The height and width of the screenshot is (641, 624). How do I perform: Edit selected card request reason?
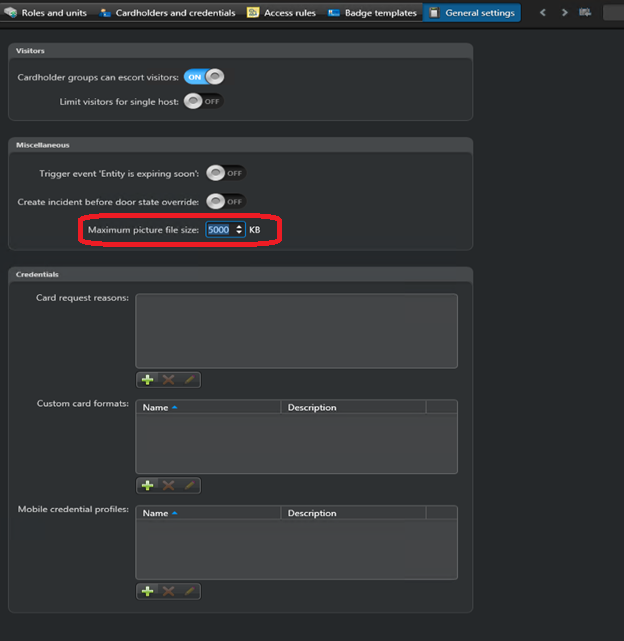tap(189, 380)
